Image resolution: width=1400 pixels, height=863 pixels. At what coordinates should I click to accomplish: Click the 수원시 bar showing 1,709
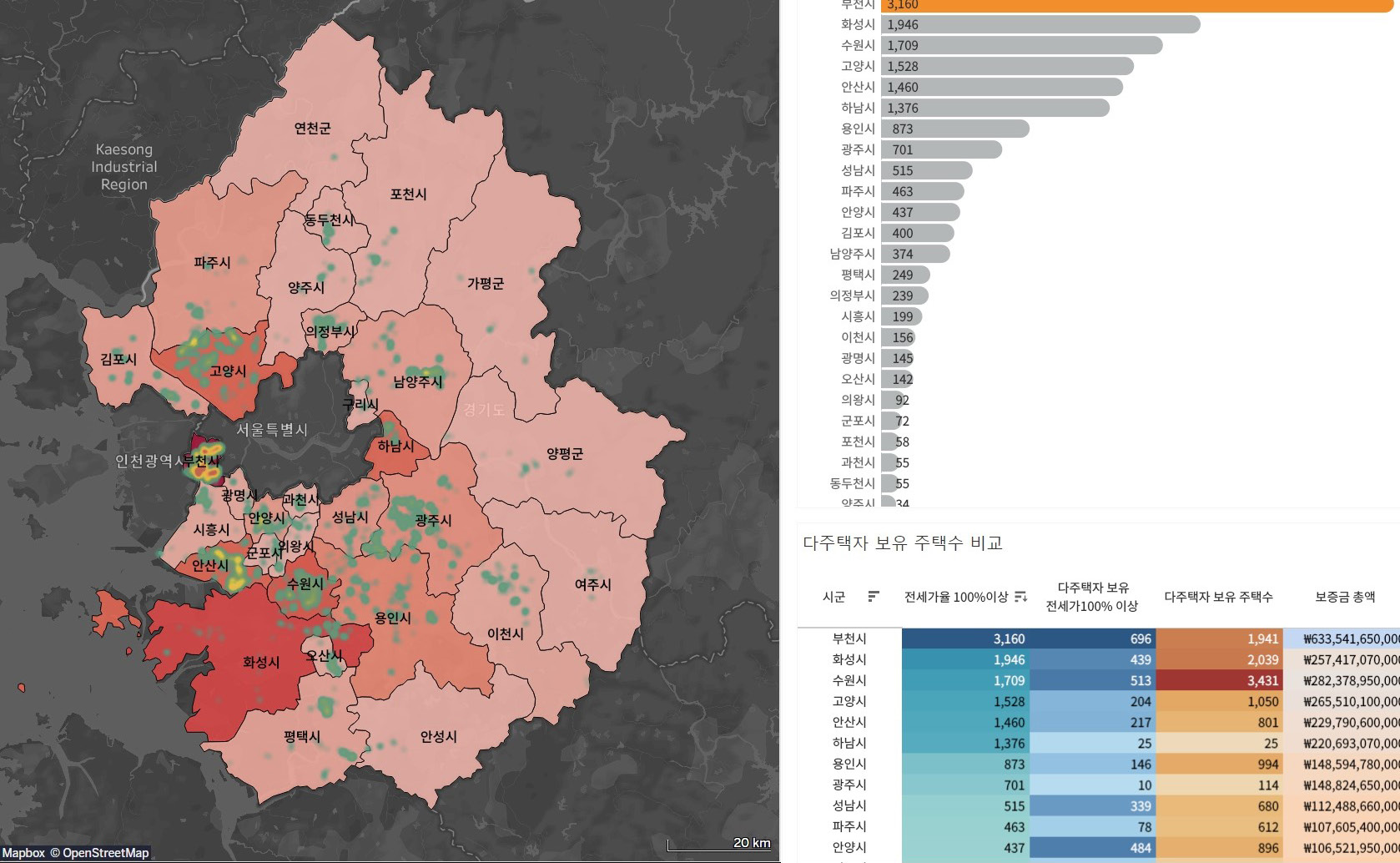tap(1021, 45)
